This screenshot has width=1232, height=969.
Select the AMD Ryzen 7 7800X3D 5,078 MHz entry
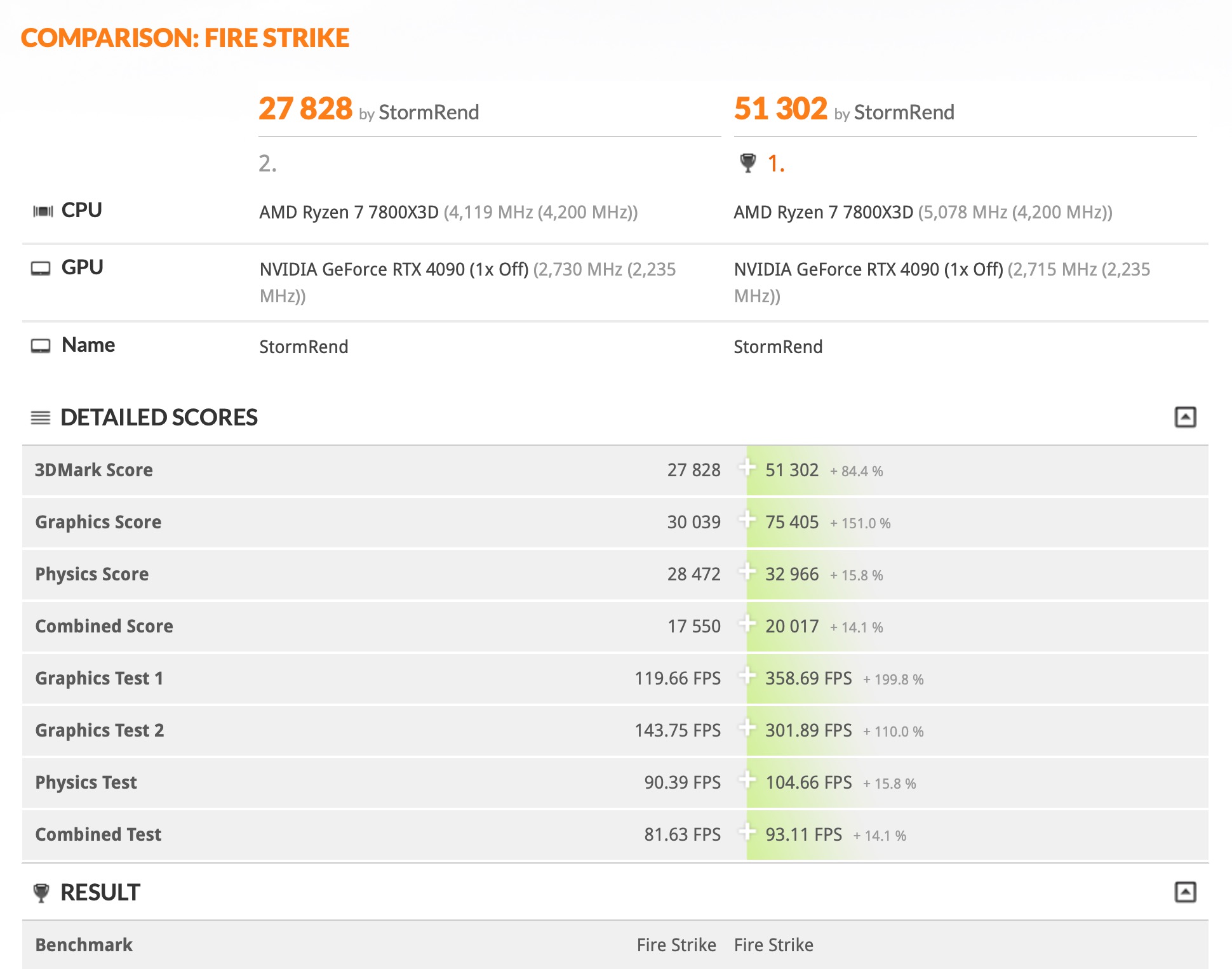click(923, 212)
